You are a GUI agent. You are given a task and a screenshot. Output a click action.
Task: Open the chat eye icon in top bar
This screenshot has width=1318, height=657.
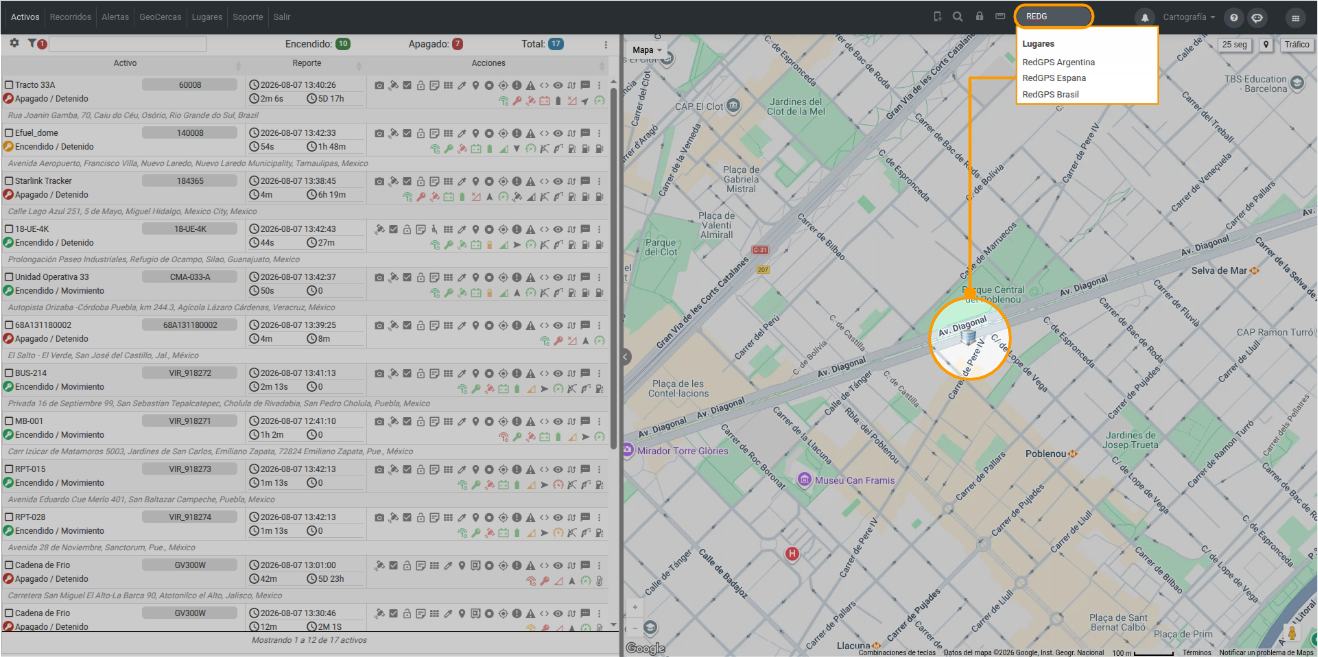[x=1257, y=17]
